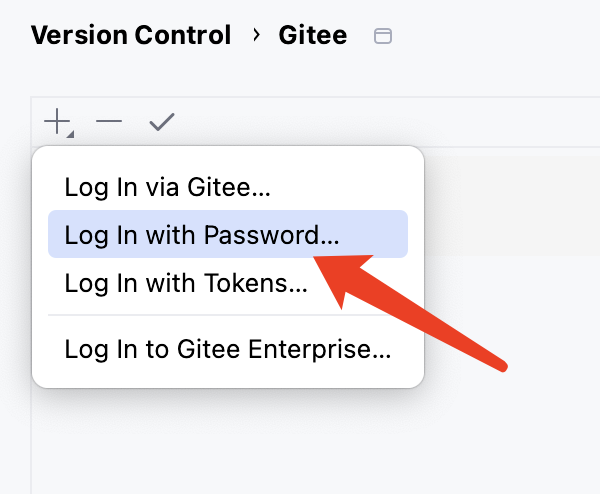Choose Log In via Gitee…

167,186
